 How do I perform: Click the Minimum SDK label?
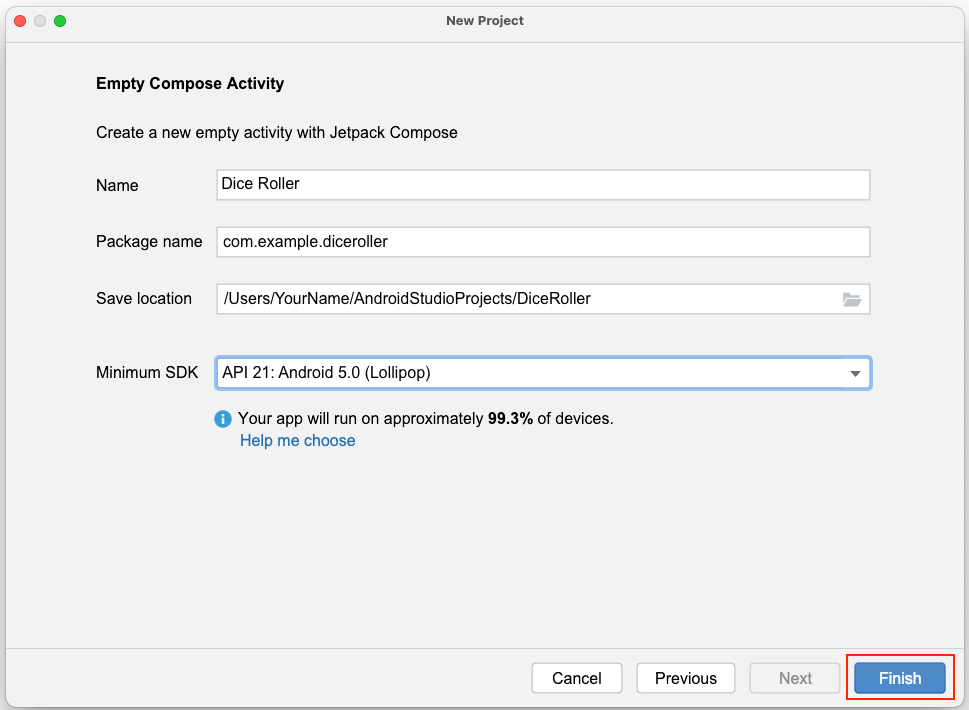point(147,373)
